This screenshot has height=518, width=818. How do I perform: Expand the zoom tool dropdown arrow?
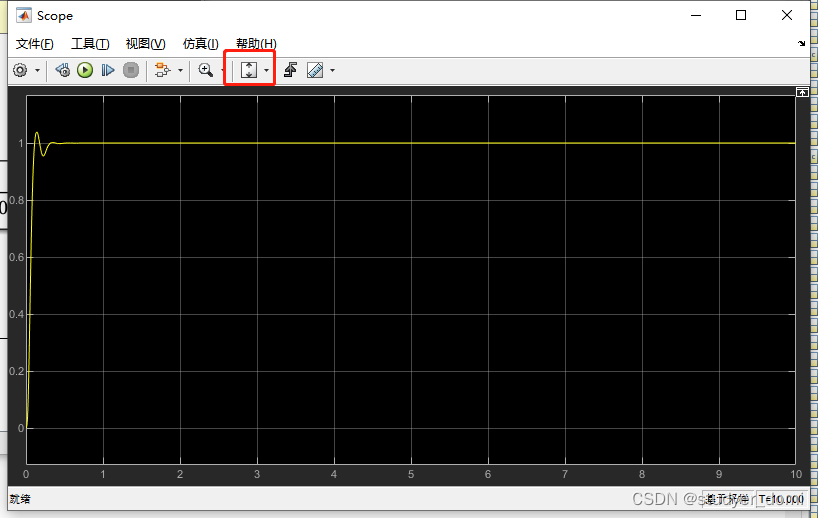(x=223, y=70)
